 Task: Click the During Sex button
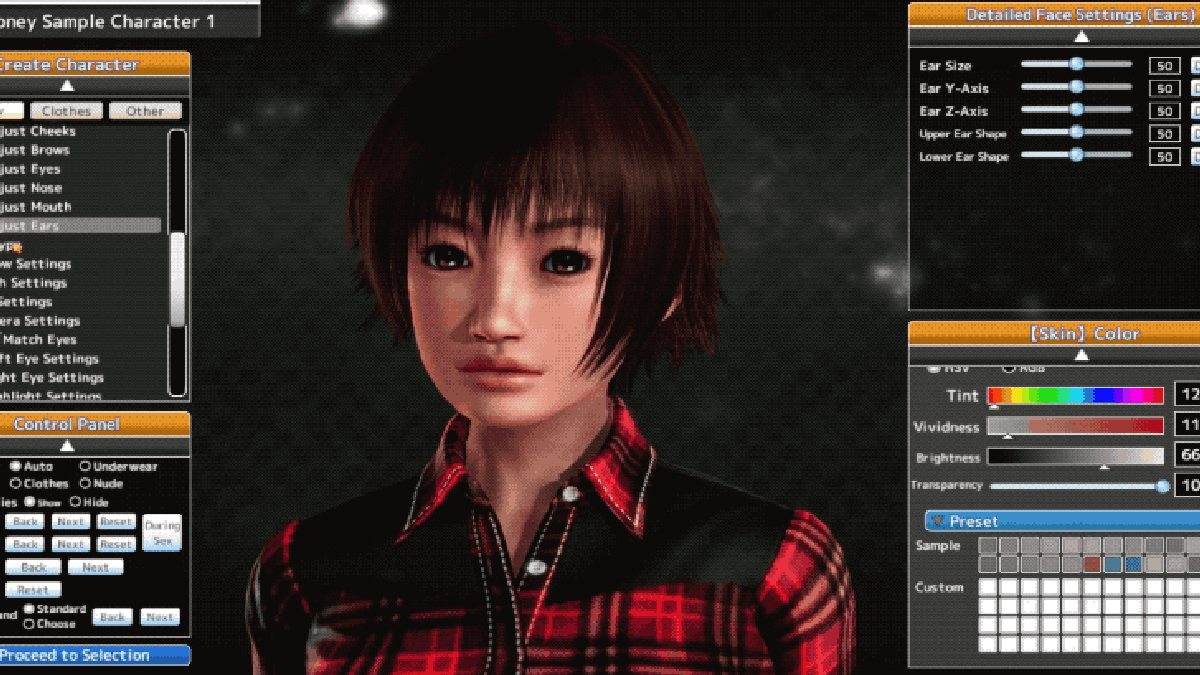click(162, 532)
